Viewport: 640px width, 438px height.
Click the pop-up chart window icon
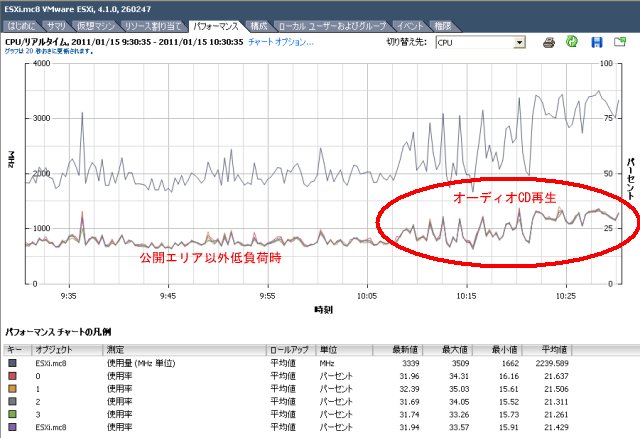point(621,43)
